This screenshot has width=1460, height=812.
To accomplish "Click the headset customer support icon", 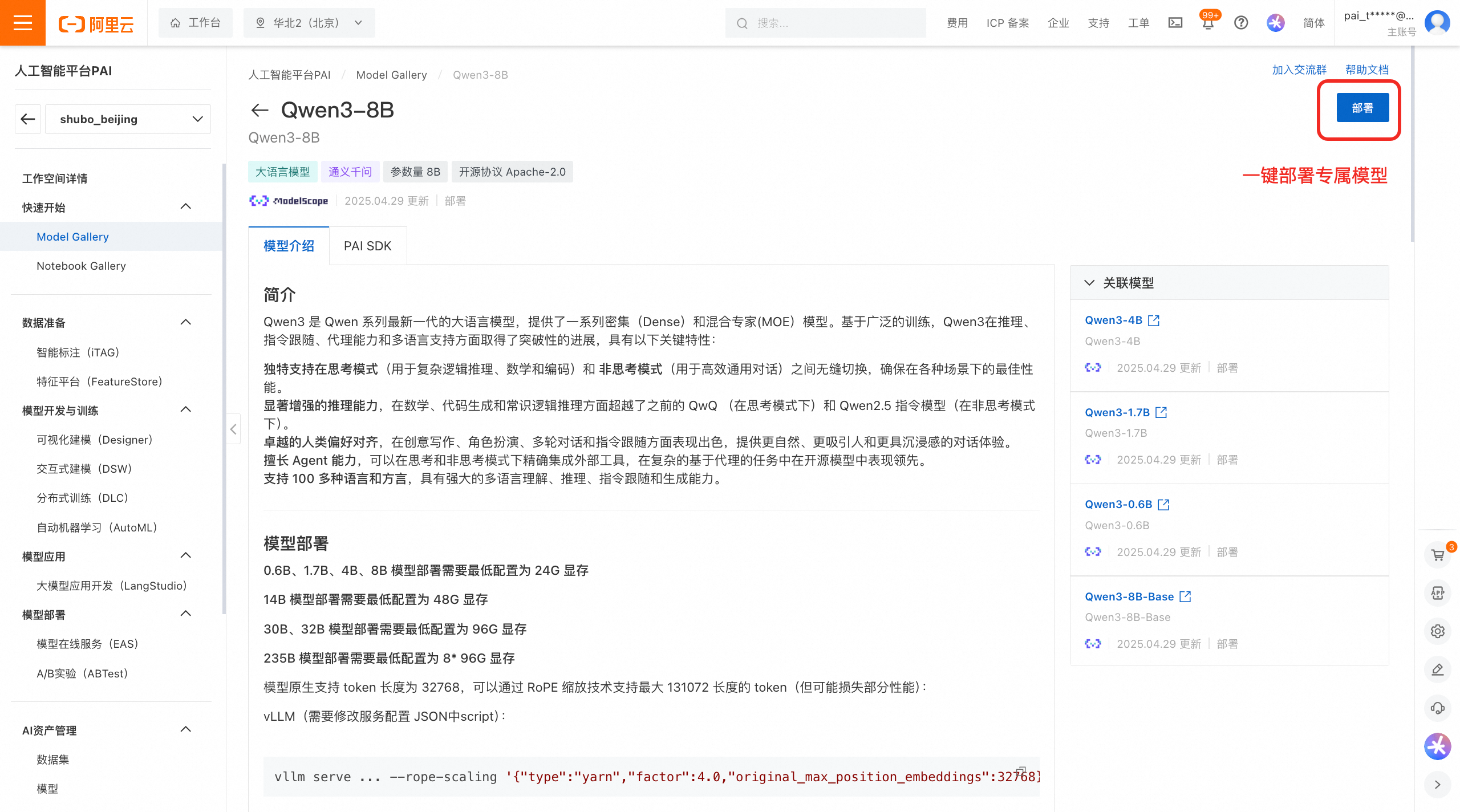I will click(x=1438, y=708).
